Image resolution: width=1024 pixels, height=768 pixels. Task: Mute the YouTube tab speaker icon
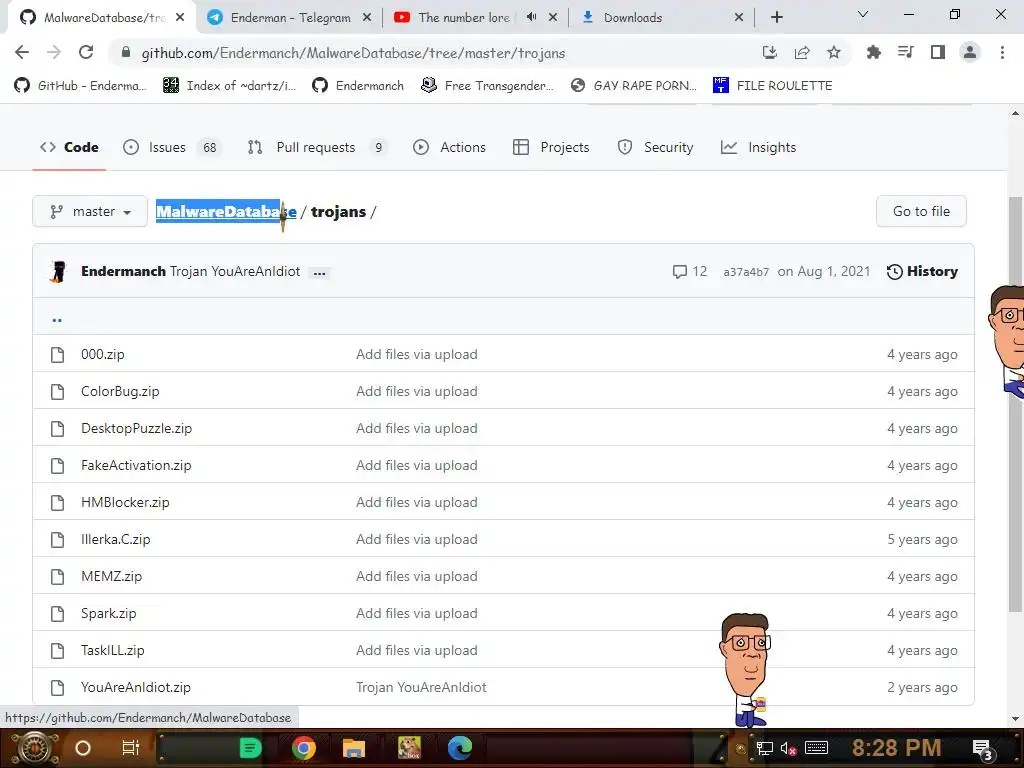pos(532,17)
